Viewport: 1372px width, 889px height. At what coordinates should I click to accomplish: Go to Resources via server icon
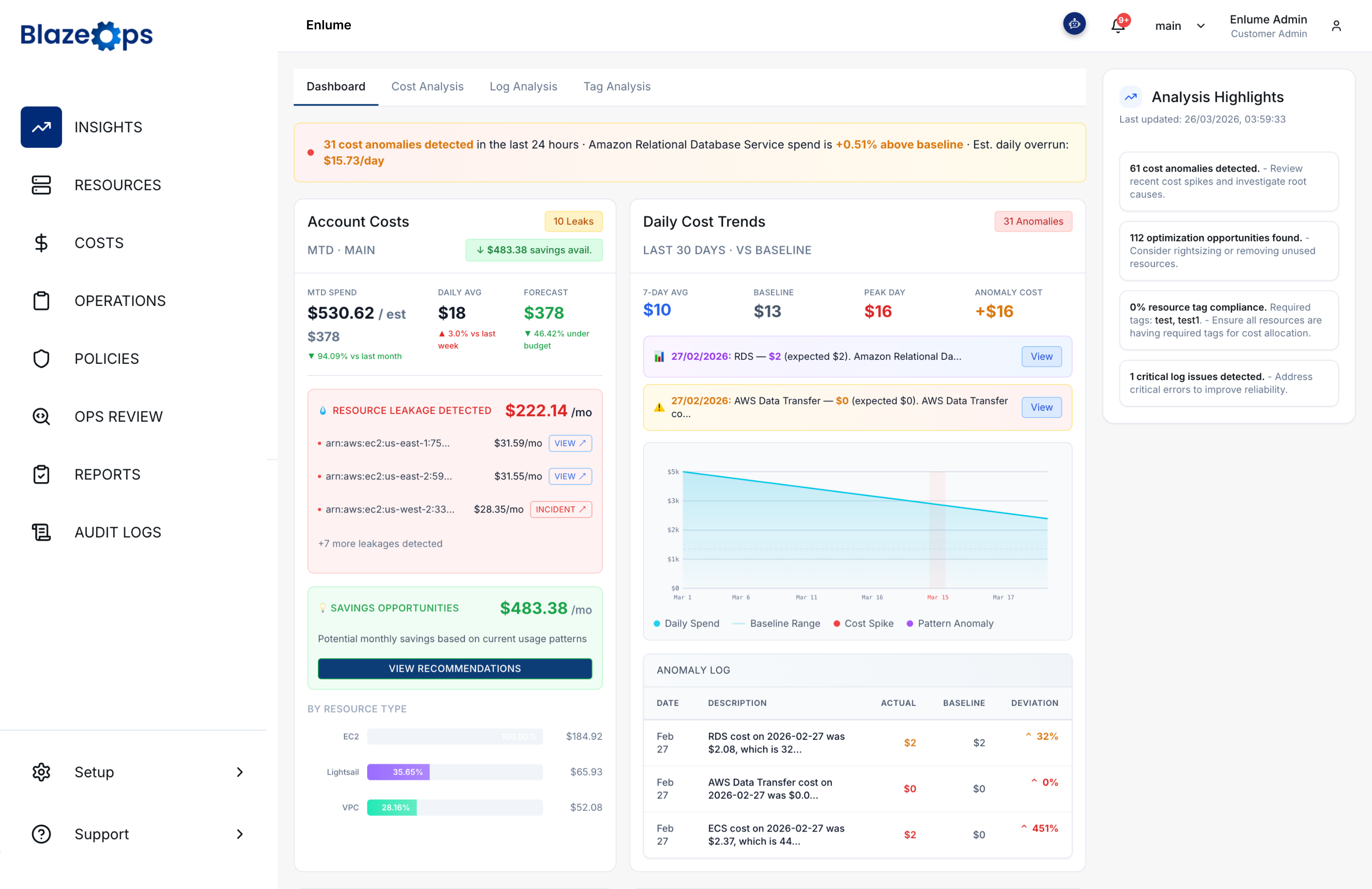41,185
